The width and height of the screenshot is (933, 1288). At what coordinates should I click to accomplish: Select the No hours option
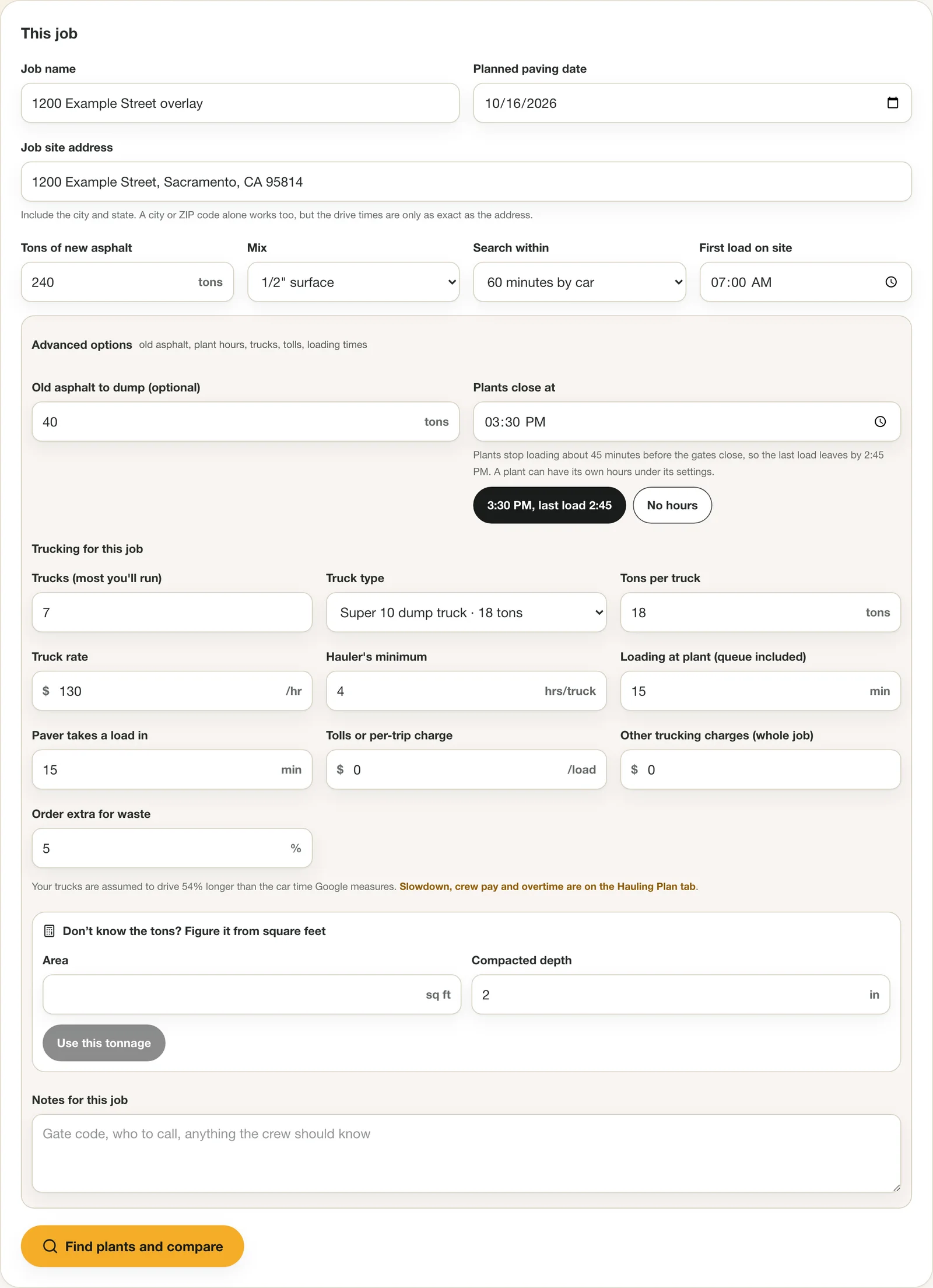pos(672,505)
